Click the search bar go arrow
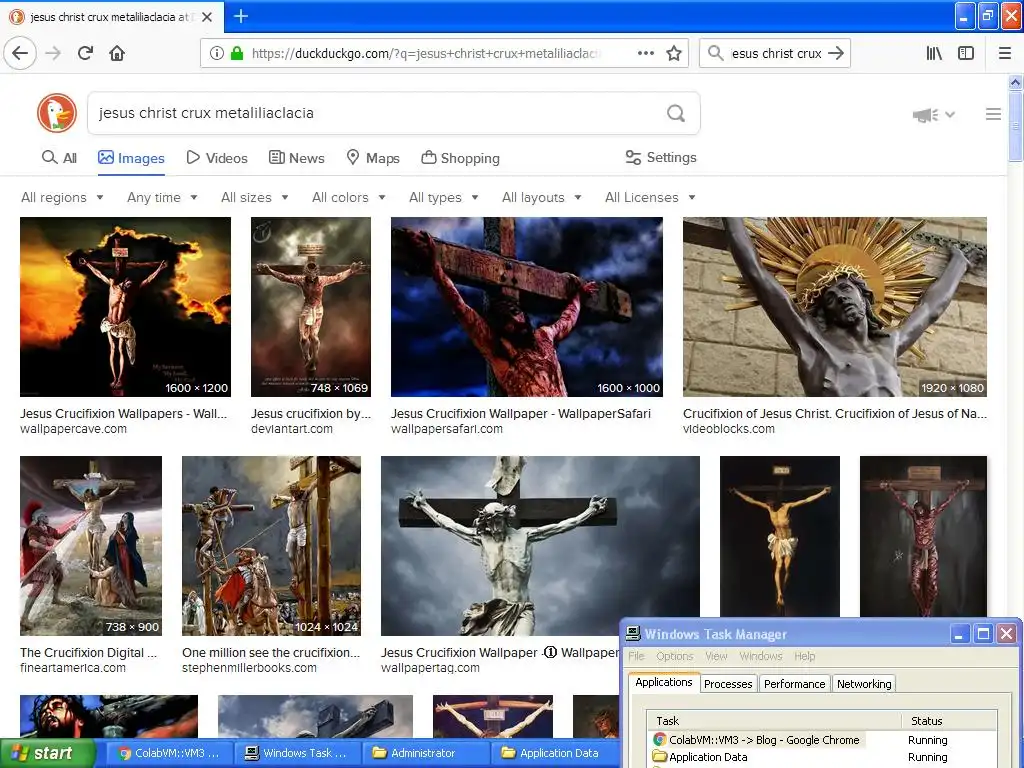This screenshot has height=768, width=1024. click(836, 53)
